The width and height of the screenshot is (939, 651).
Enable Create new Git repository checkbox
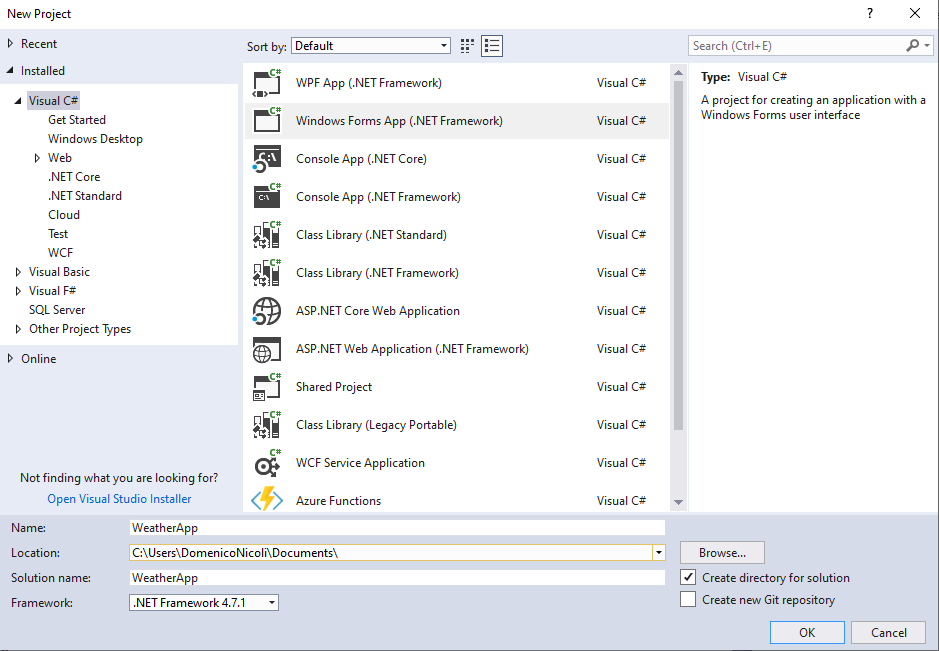click(x=688, y=599)
